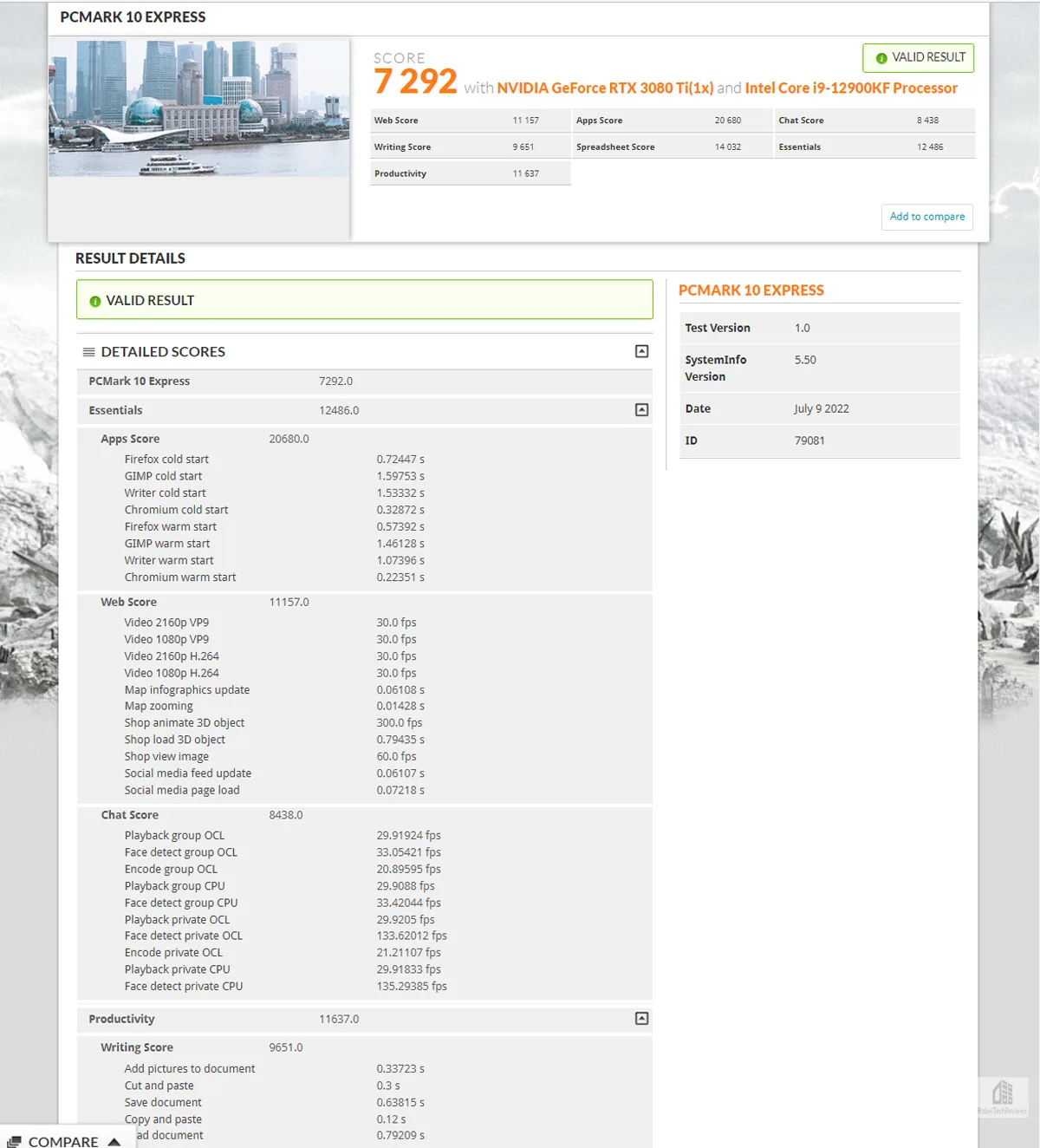Click the Add to compare button

927,217
